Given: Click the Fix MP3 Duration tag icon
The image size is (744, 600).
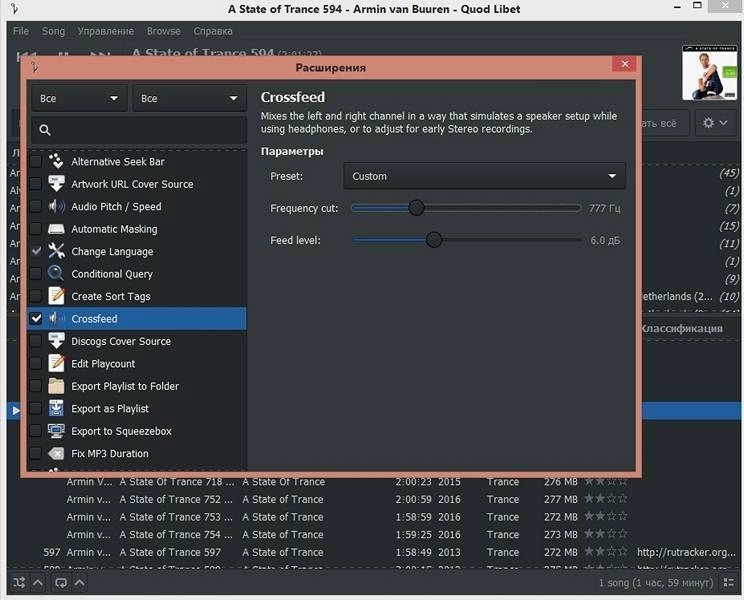Looking at the screenshot, I should [x=56, y=453].
